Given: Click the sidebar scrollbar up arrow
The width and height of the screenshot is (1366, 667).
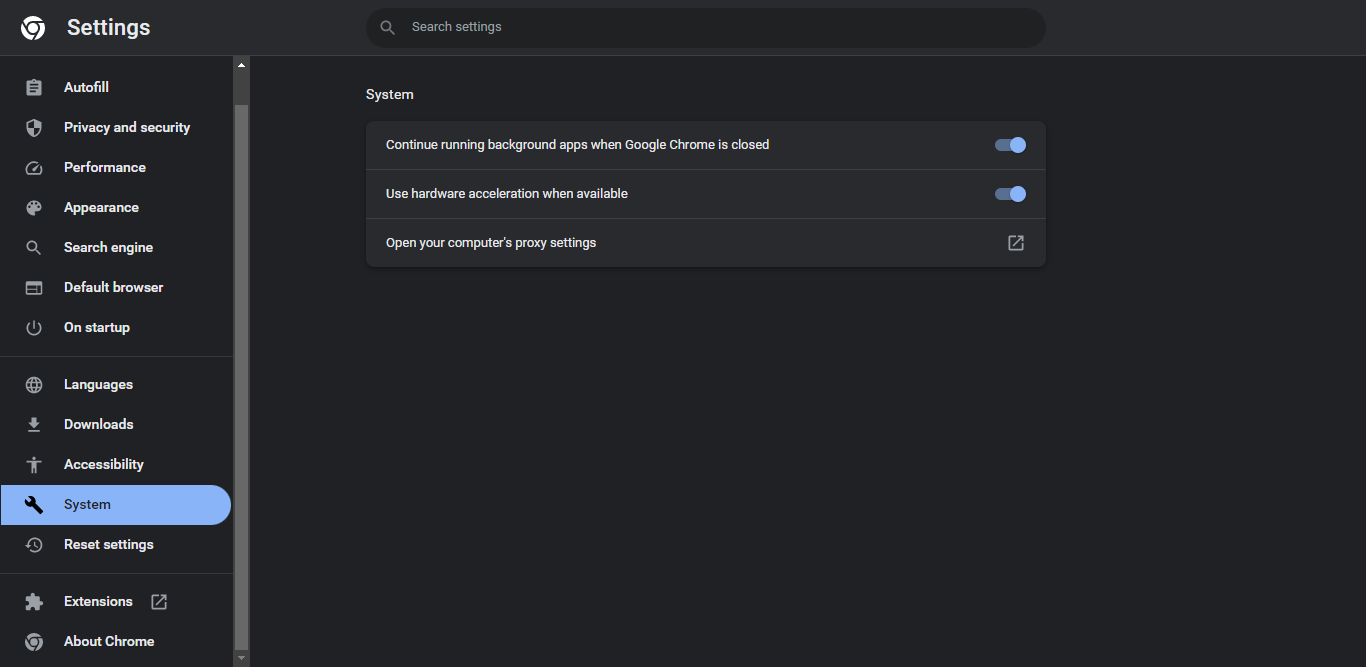Looking at the screenshot, I should 241,65.
